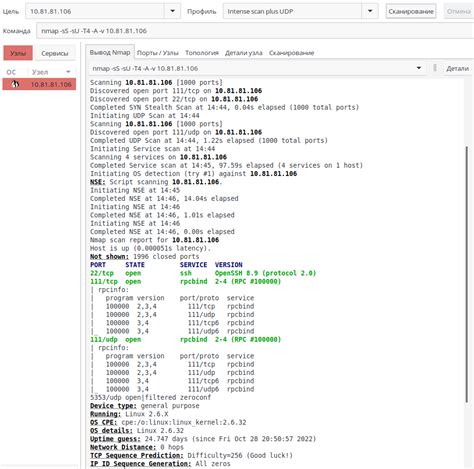Screen dimensions: 474x469
Task: Click the '22/tcp' port line
Action: click(203, 273)
